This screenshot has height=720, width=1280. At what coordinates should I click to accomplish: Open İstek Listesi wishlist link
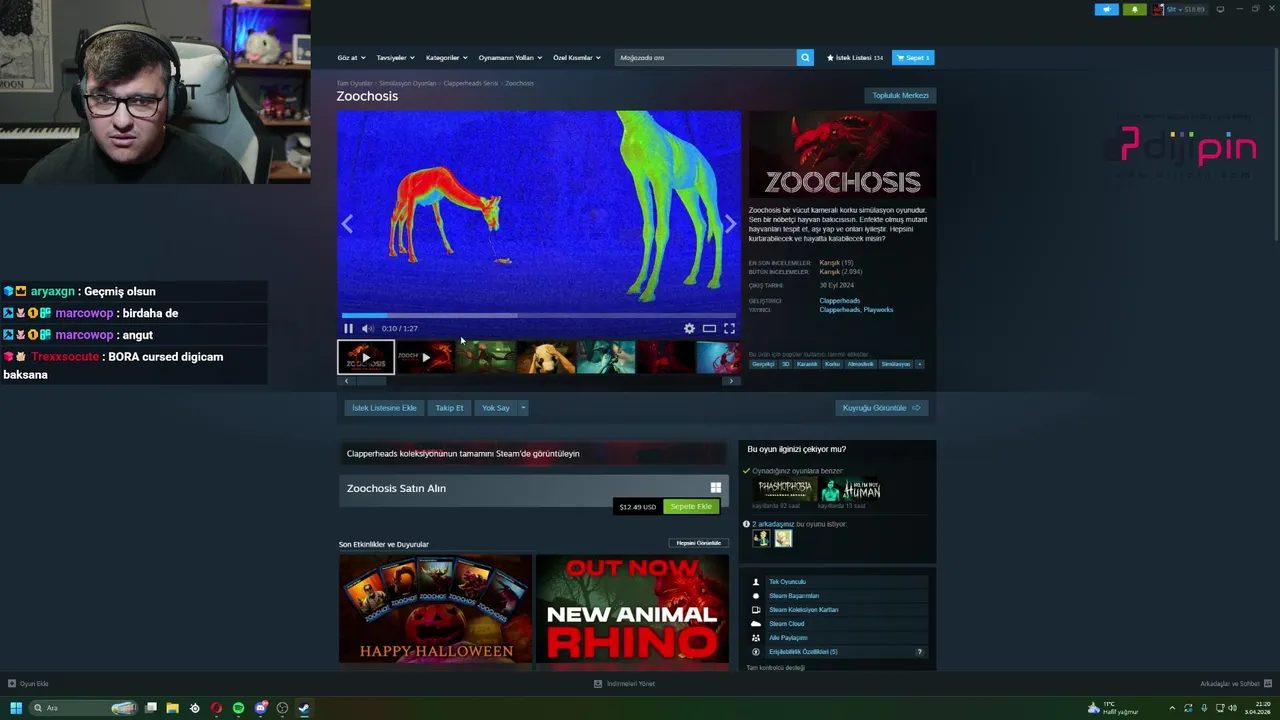[855, 57]
